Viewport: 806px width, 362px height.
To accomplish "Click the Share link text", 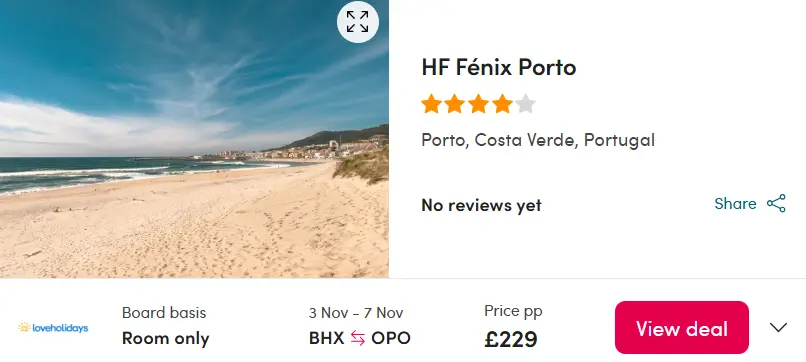I will pyautogui.click(x=735, y=204).
